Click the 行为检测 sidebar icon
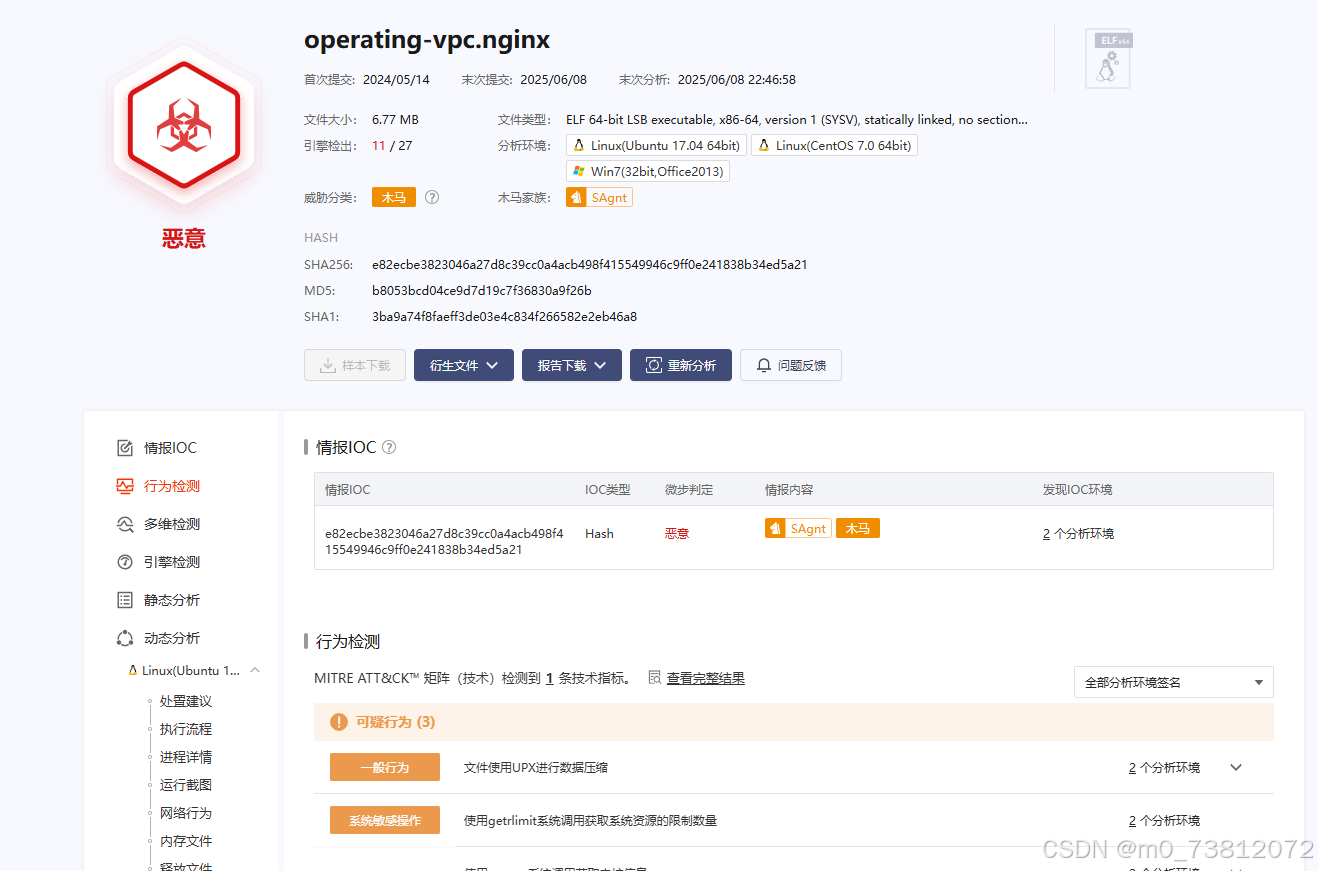 (125, 486)
